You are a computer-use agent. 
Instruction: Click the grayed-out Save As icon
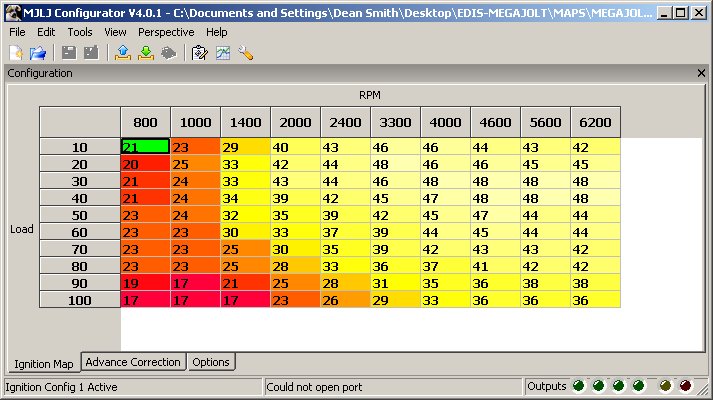[91, 53]
